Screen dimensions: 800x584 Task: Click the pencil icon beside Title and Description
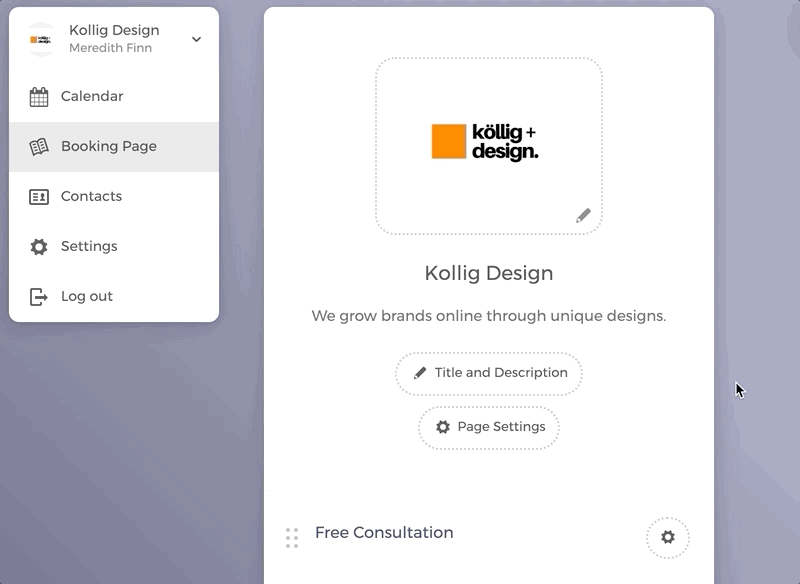coord(419,373)
